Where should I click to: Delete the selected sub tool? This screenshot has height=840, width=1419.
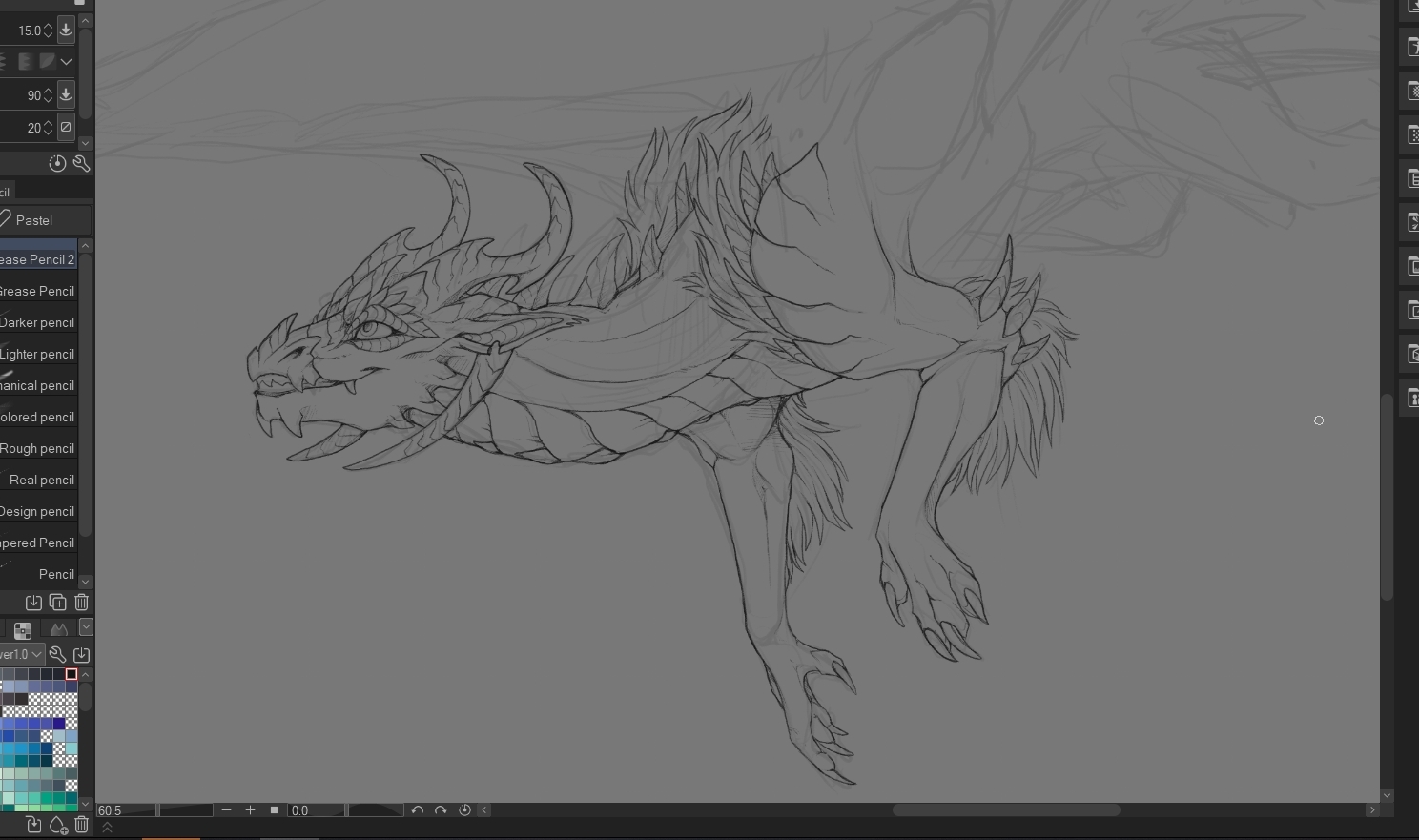tap(82, 603)
